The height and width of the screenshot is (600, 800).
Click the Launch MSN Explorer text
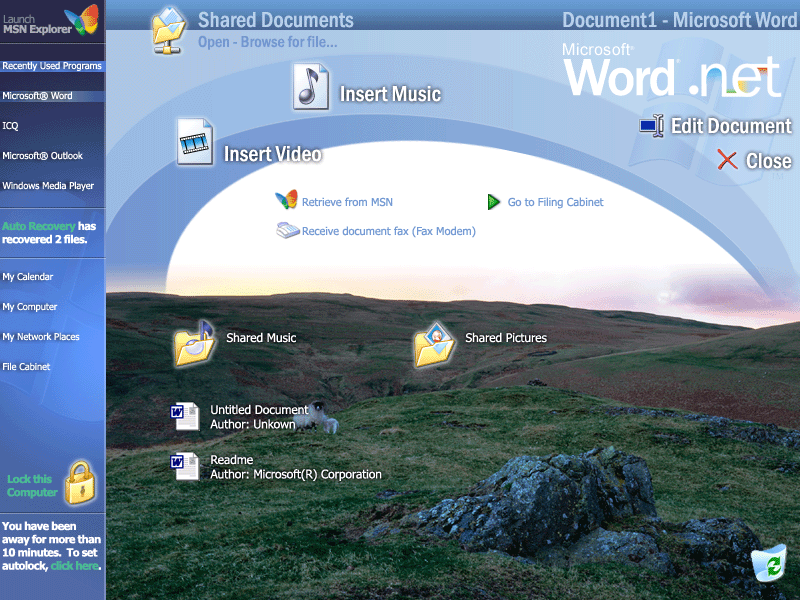point(37,24)
